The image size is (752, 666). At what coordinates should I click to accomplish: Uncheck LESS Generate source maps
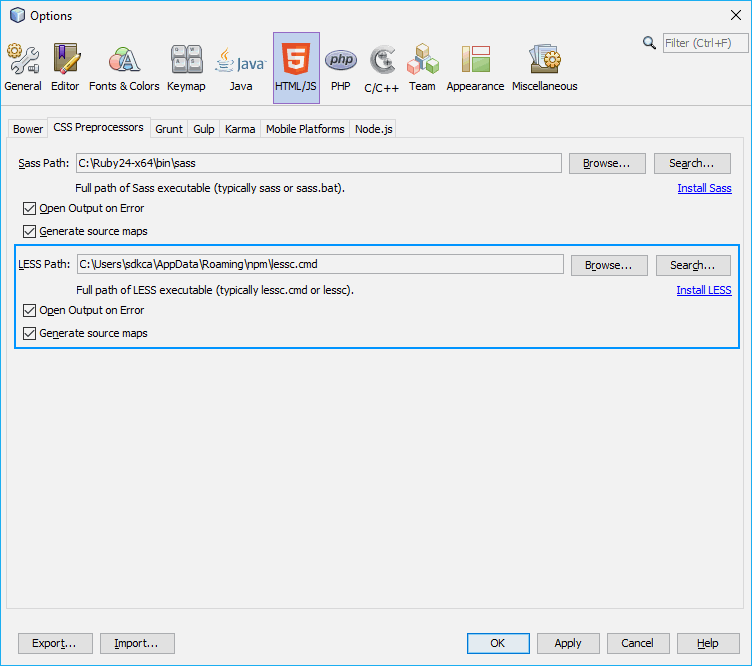[30, 334]
